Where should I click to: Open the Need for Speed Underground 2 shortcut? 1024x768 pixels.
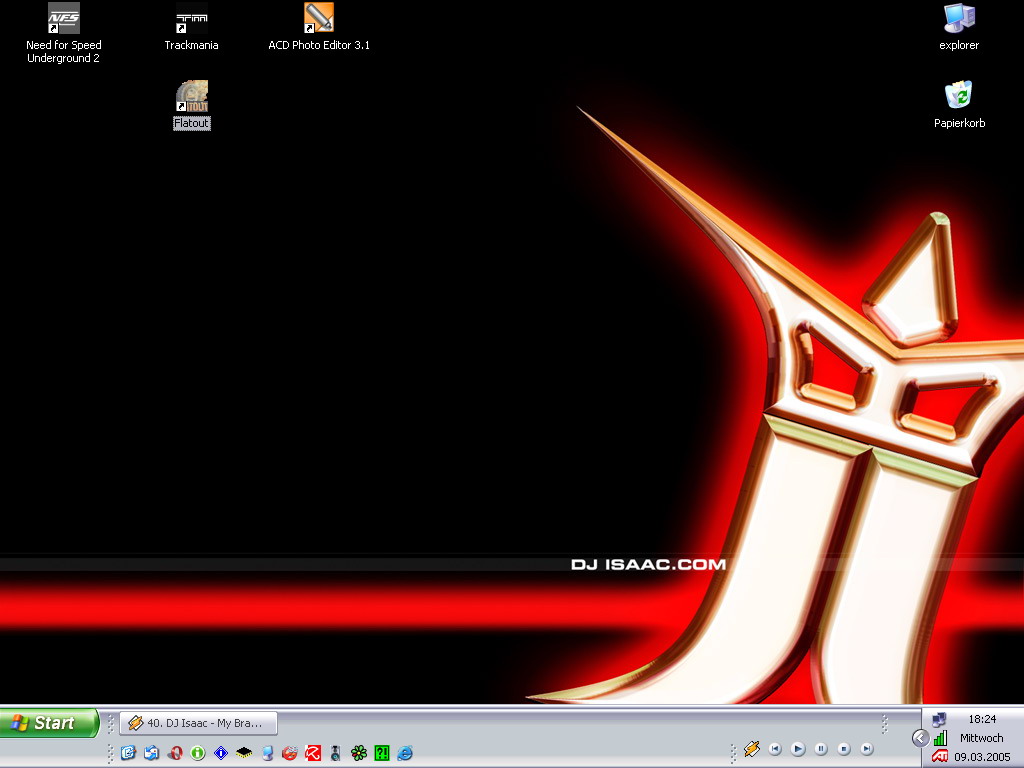click(x=63, y=33)
